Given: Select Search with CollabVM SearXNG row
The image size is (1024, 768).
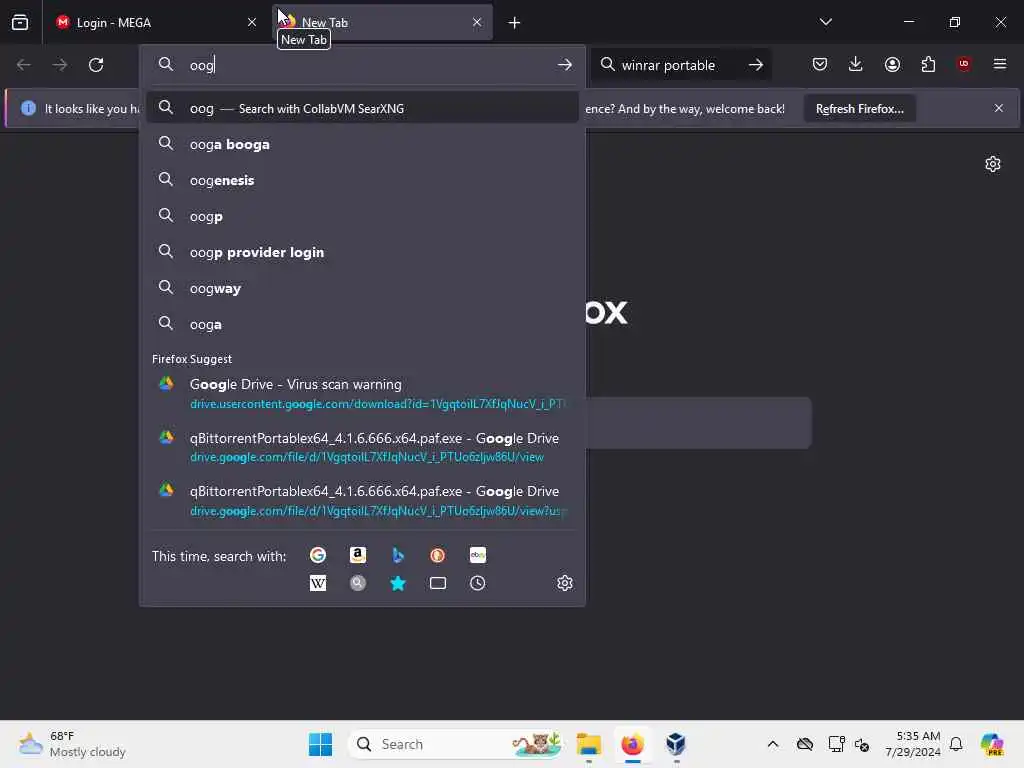Looking at the screenshot, I should click(362, 108).
